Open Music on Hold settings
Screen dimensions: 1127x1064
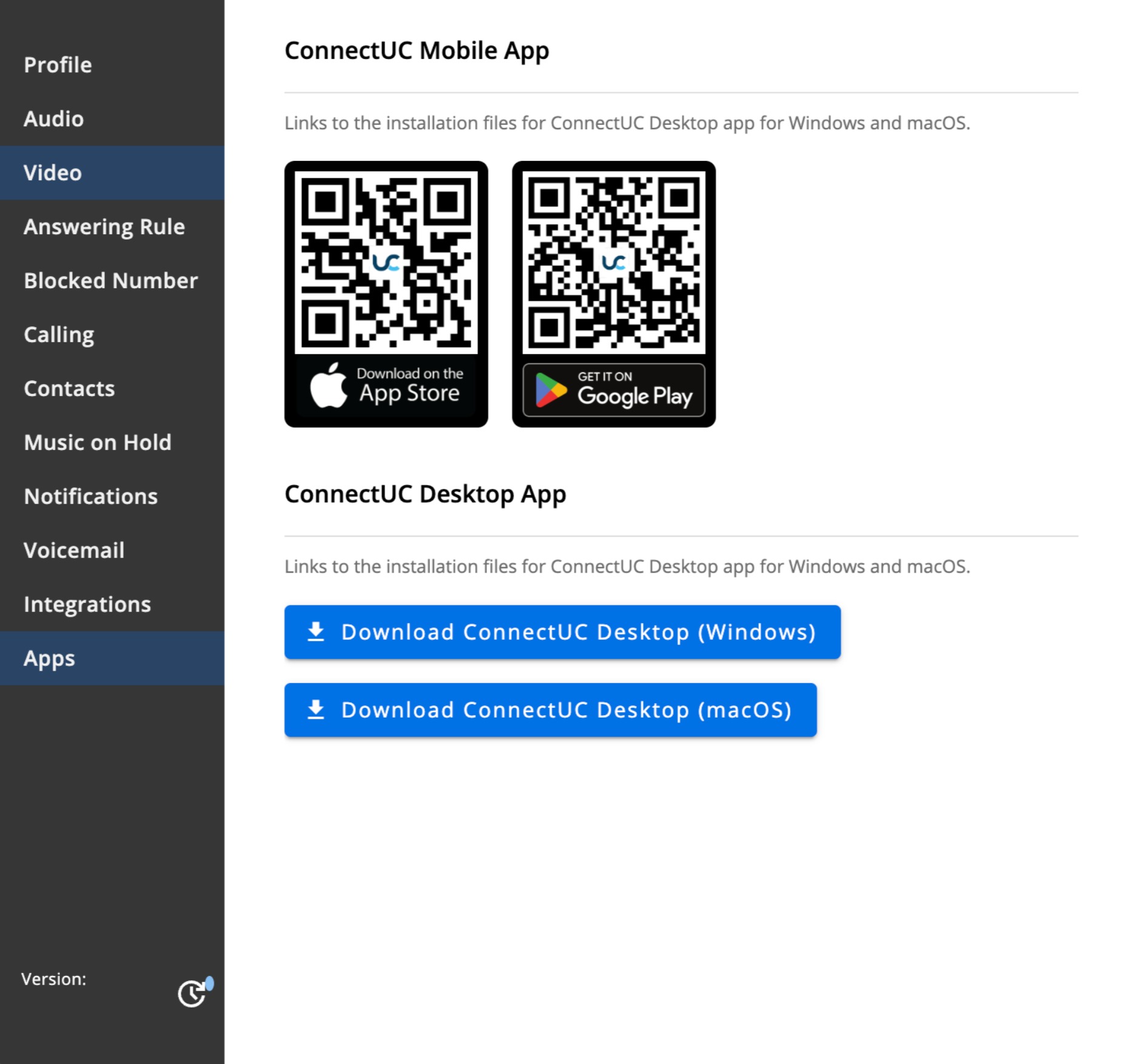(x=112, y=443)
